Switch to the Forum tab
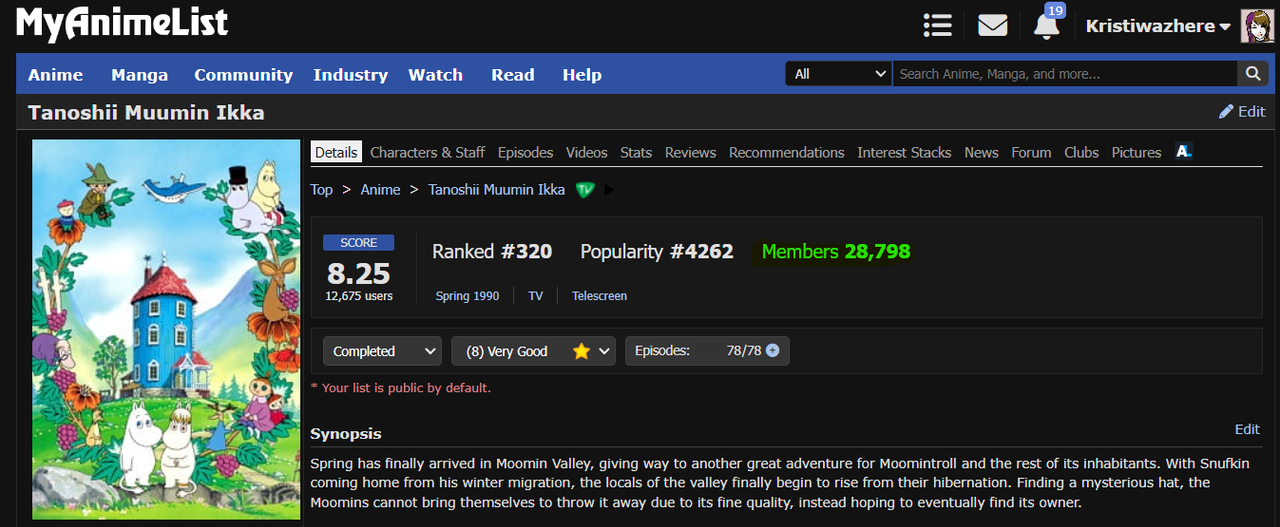Image resolution: width=1280 pixels, height=527 pixels. (1031, 152)
